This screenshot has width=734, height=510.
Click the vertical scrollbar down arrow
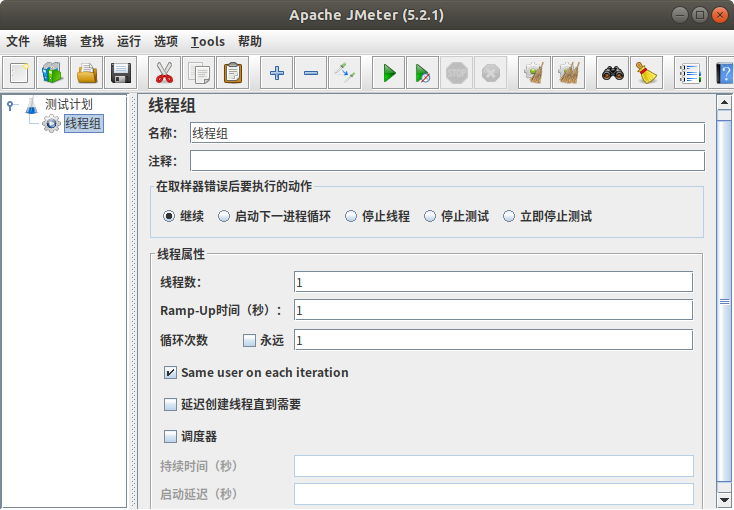(724, 500)
